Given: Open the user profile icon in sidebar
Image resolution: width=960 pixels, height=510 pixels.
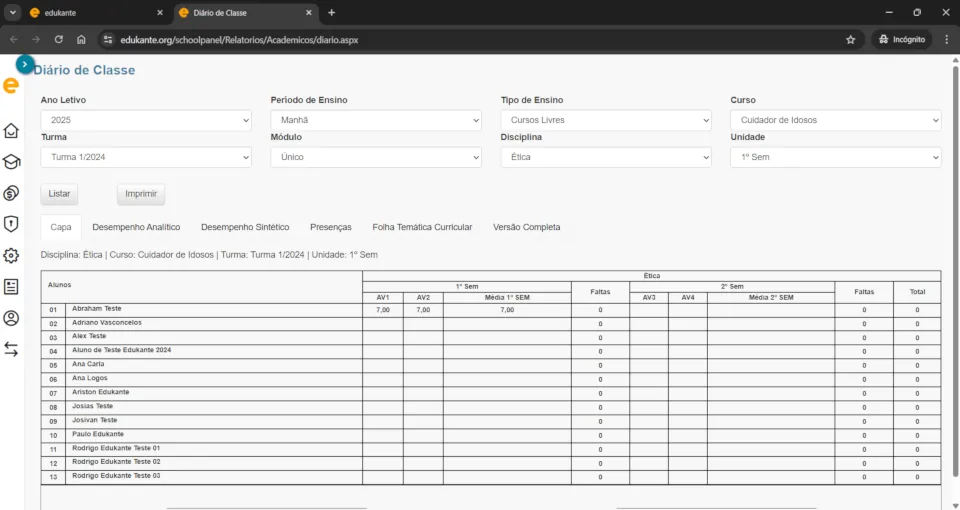Looking at the screenshot, I should (11, 318).
